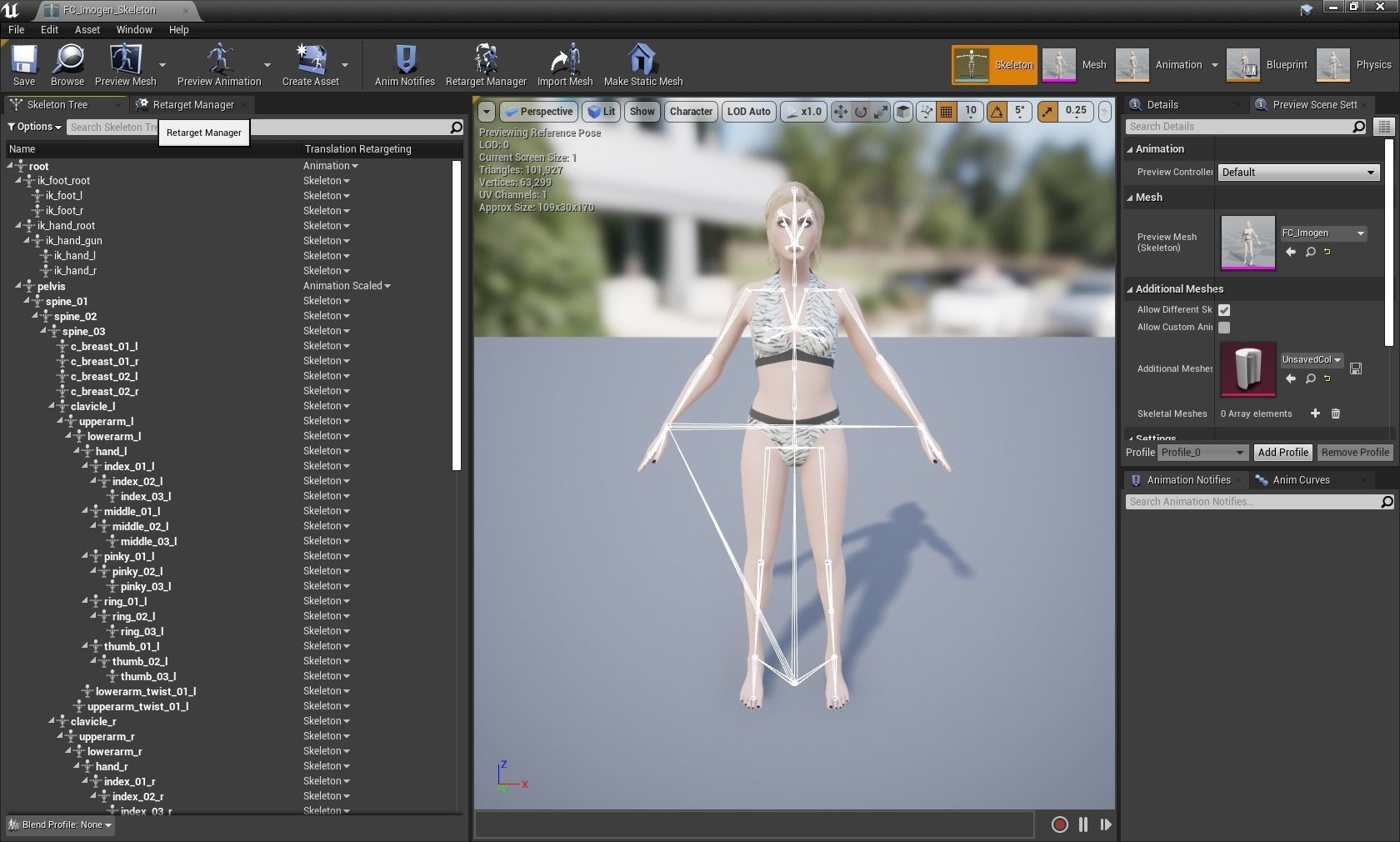1400x842 pixels.
Task: Open the Show viewport menu
Action: coord(642,112)
